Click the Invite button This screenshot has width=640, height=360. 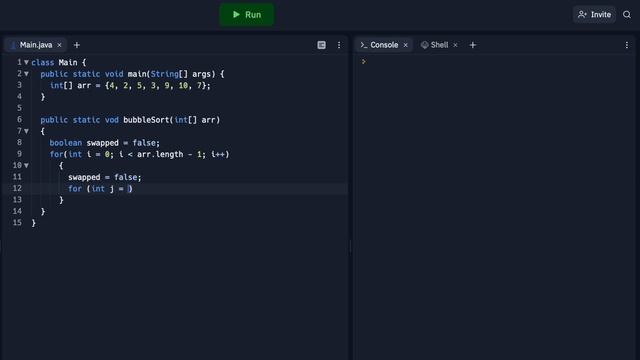pos(594,15)
